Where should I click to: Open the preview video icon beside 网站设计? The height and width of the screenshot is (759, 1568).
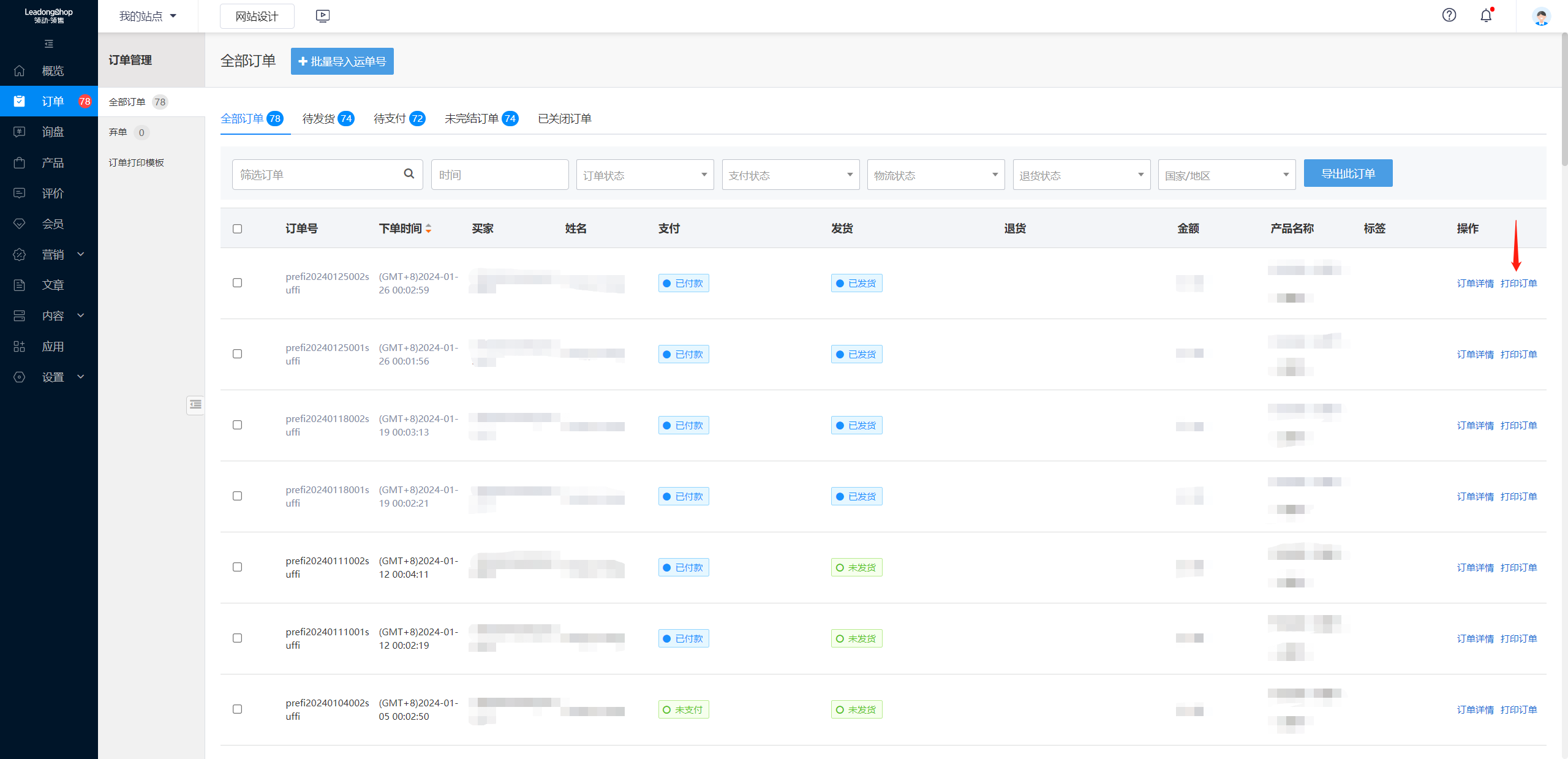click(323, 16)
